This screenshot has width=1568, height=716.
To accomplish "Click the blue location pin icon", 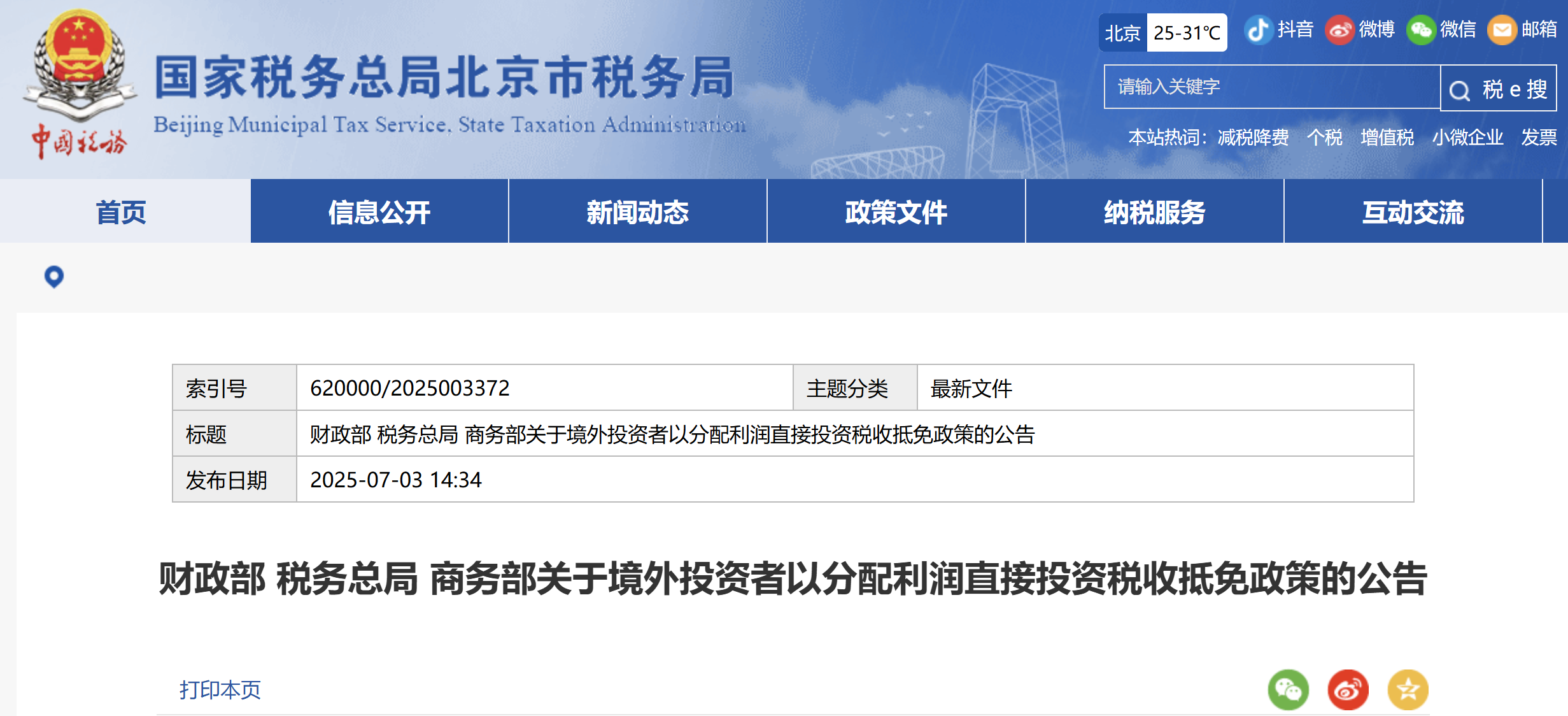I will tap(54, 276).
